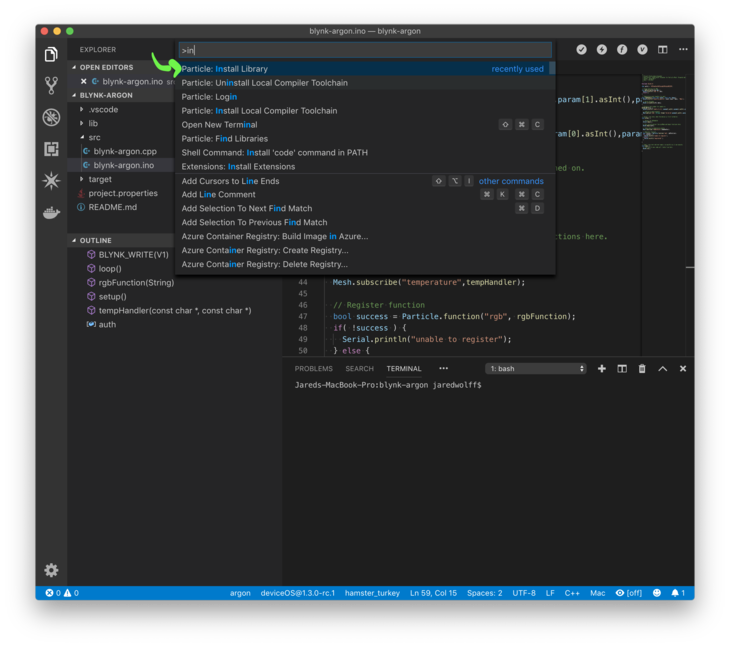Open the Debug view in activity bar
Screen dimensions: 730x647
click(x=51, y=117)
